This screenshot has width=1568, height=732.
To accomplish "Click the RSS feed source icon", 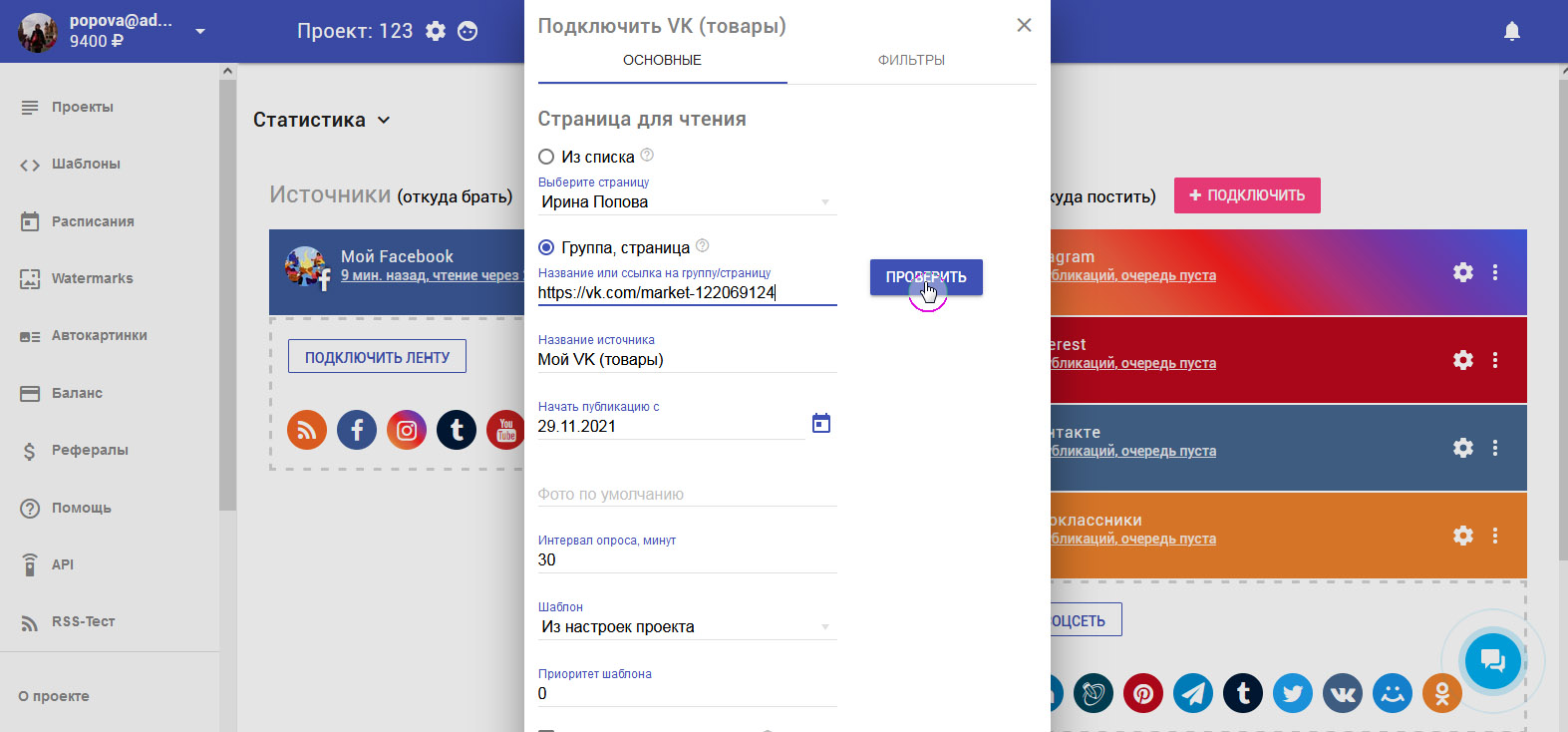I will coord(307,430).
